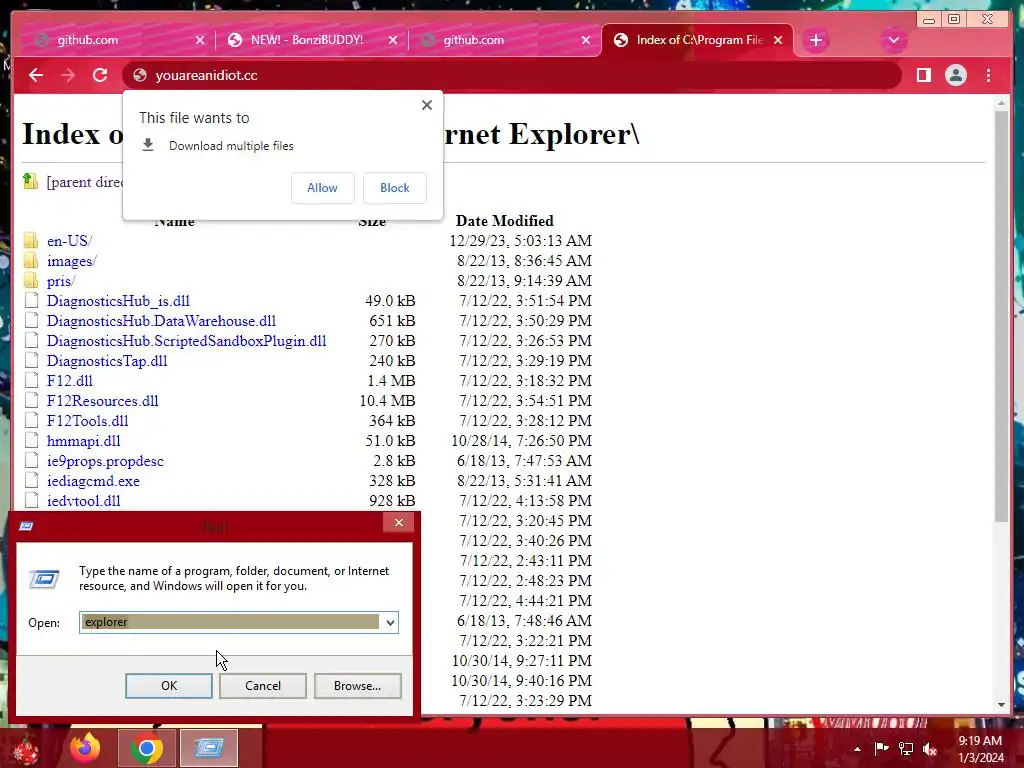
Task: Open hmmapi.dll link
Action: coord(84,441)
